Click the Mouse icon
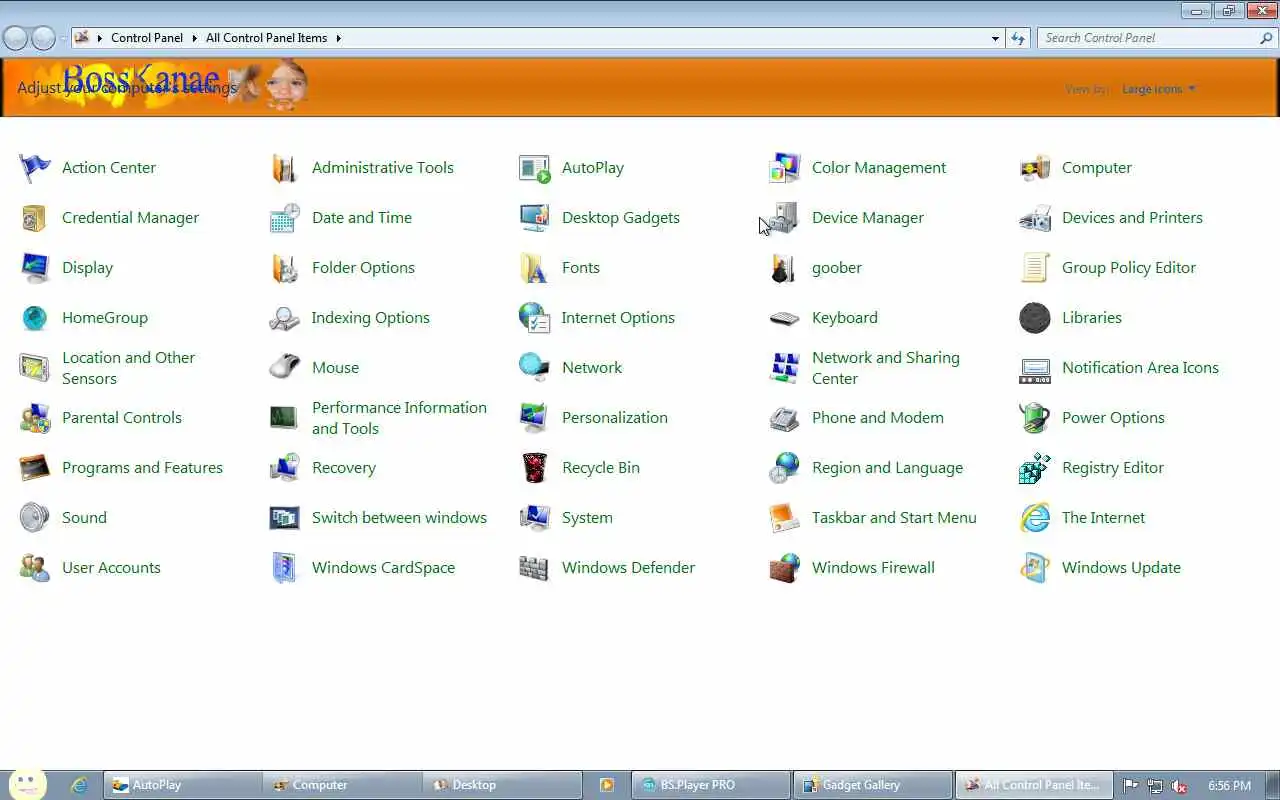Image resolution: width=1280 pixels, height=800 pixels. [x=285, y=368]
